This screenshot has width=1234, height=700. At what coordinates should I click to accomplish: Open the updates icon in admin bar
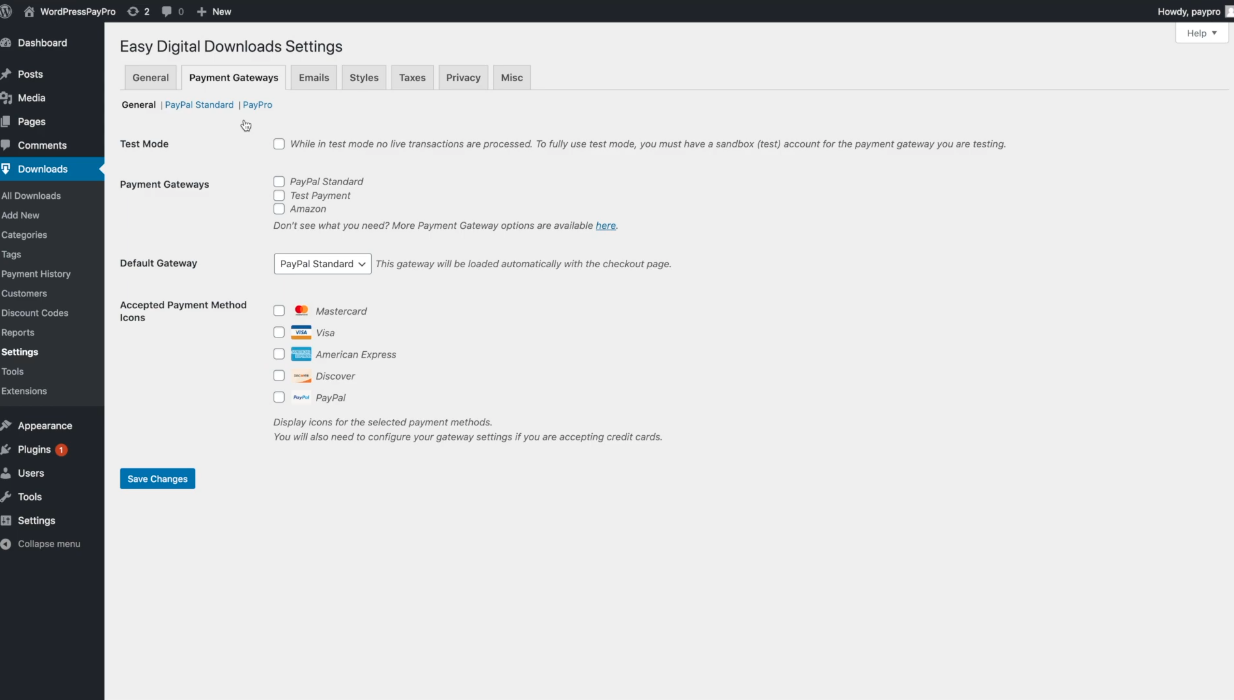133,11
